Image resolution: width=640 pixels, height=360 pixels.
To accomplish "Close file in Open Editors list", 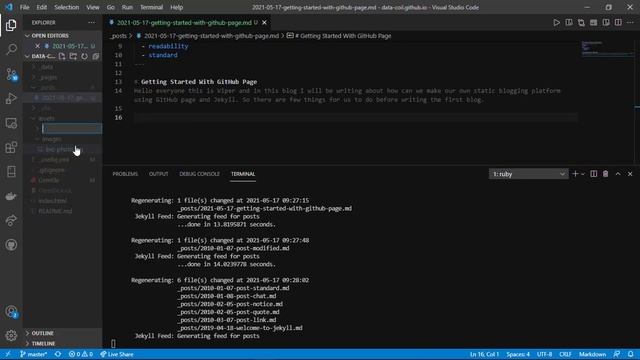I will (x=38, y=46).
